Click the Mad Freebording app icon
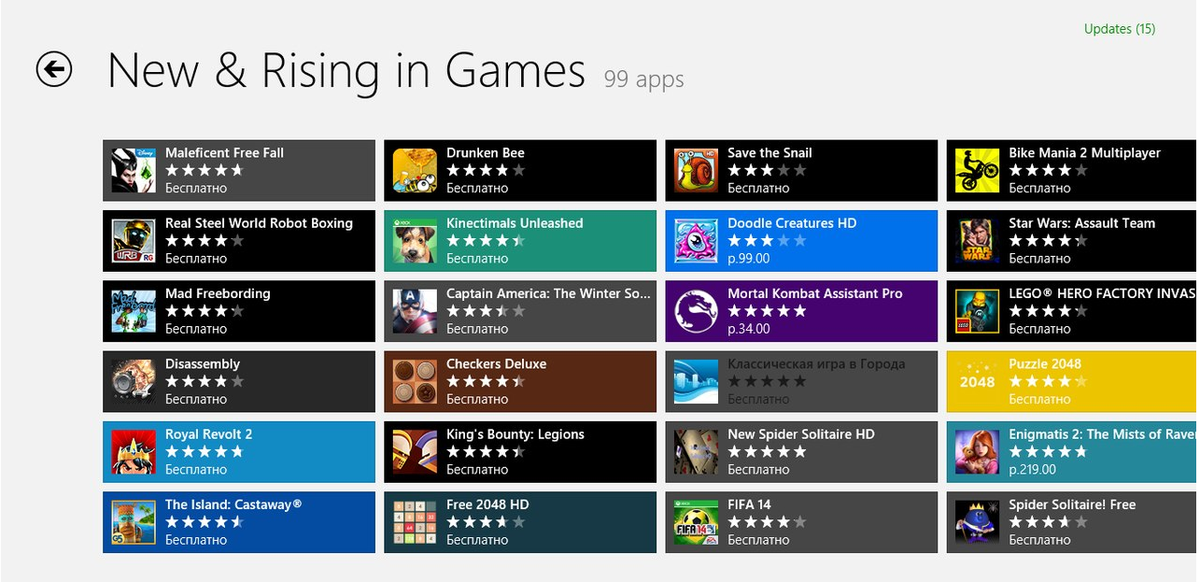This screenshot has height=582, width=1200. click(x=134, y=311)
